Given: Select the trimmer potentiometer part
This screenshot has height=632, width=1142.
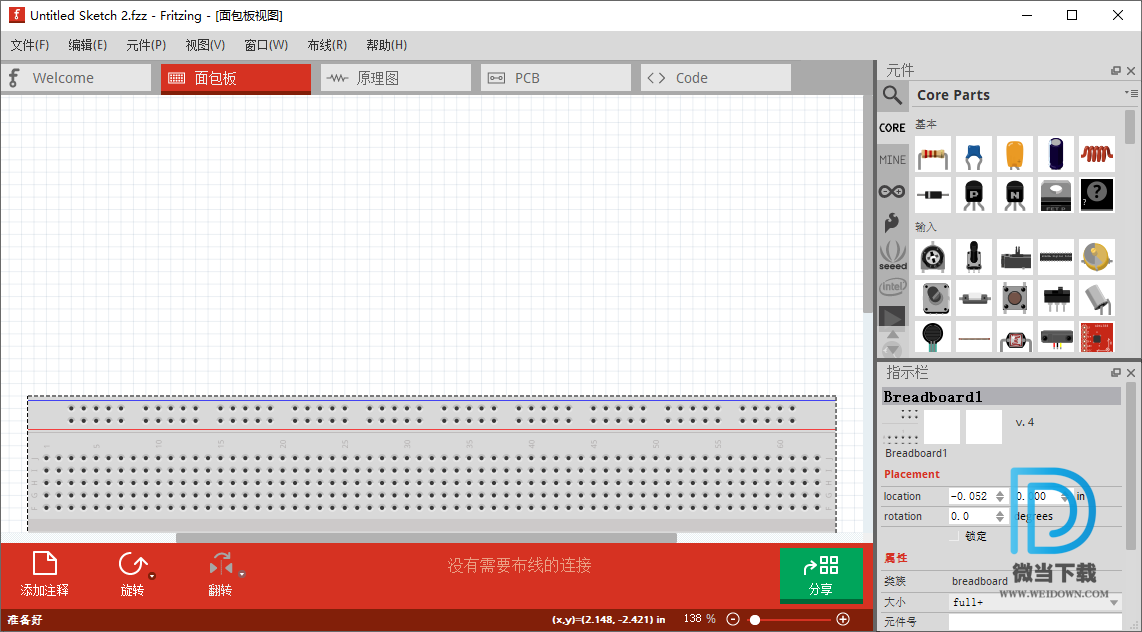Looking at the screenshot, I should tap(933, 257).
